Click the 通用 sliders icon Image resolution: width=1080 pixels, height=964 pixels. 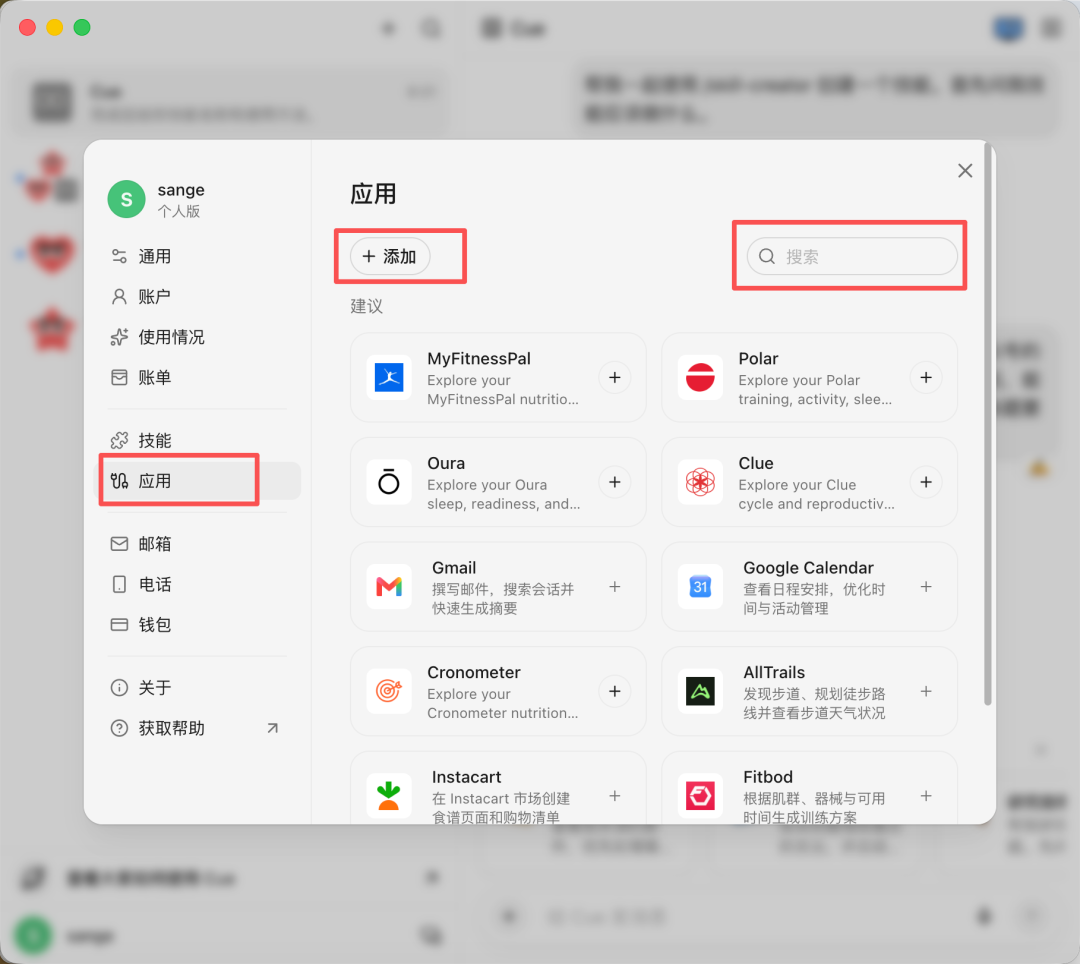click(x=119, y=257)
